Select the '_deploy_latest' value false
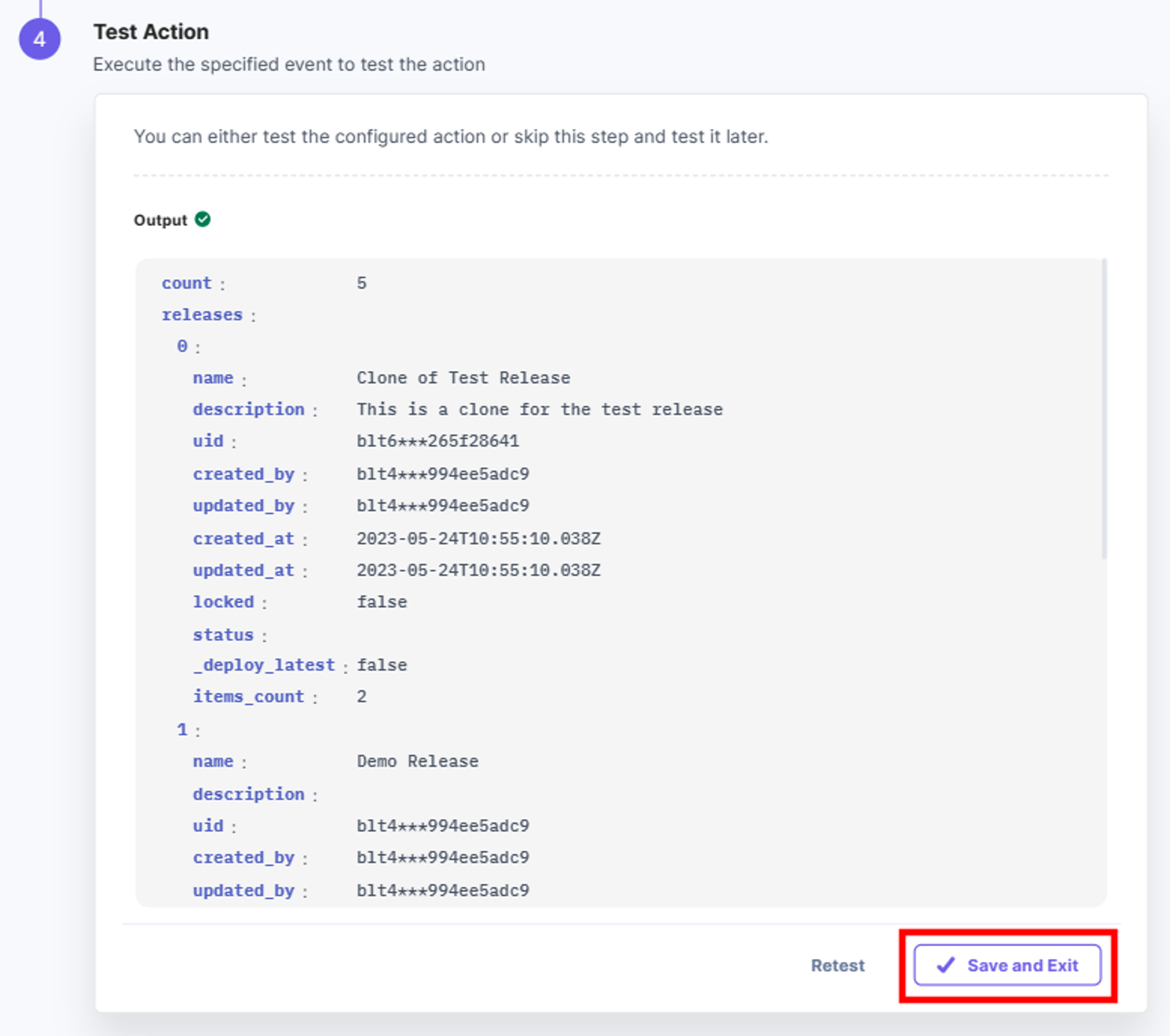The image size is (1170, 1036). (382, 665)
